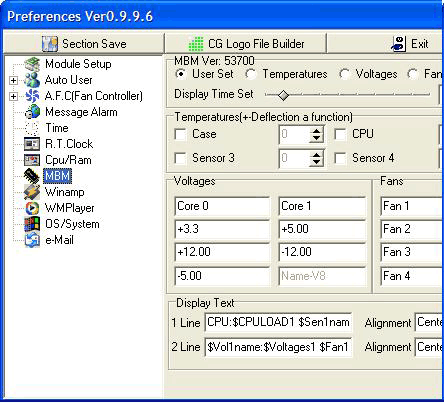Click the Display Time Set slider handle
The height and width of the screenshot is (403, 444).
pos(283,95)
